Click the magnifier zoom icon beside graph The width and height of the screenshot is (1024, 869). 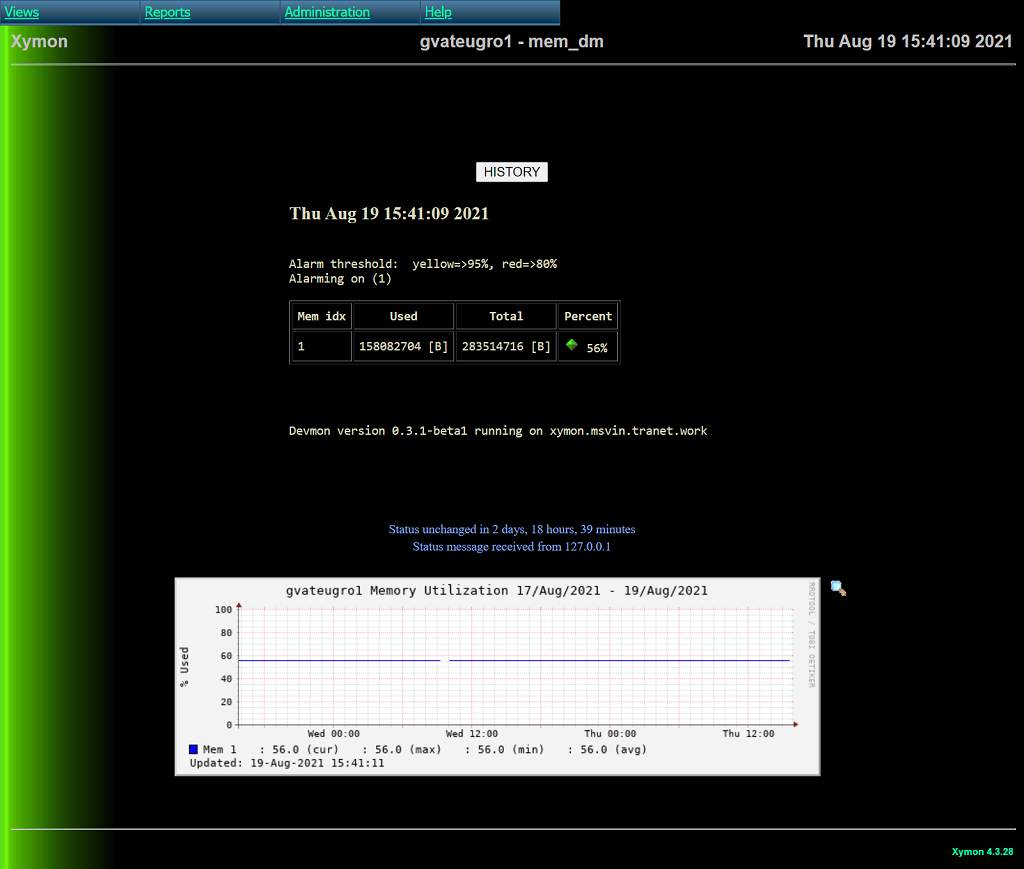pos(838,589)
